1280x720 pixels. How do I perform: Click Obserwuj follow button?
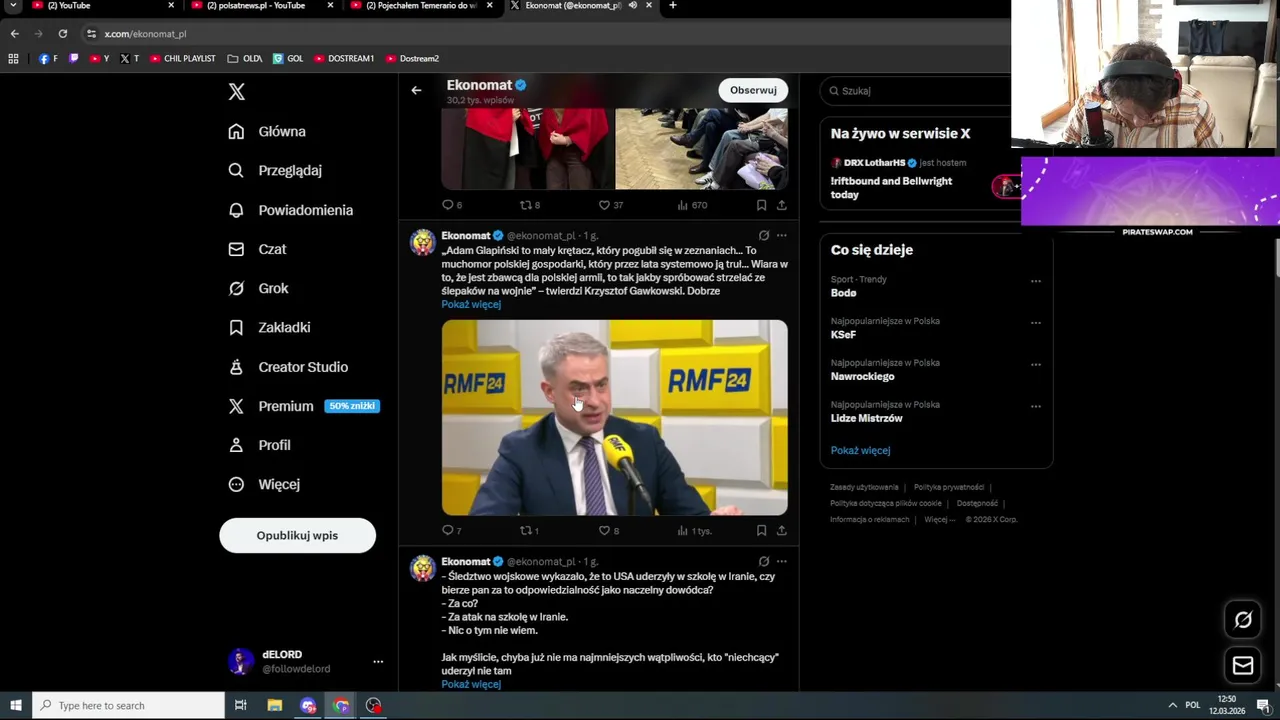click(x=753, y=90)
